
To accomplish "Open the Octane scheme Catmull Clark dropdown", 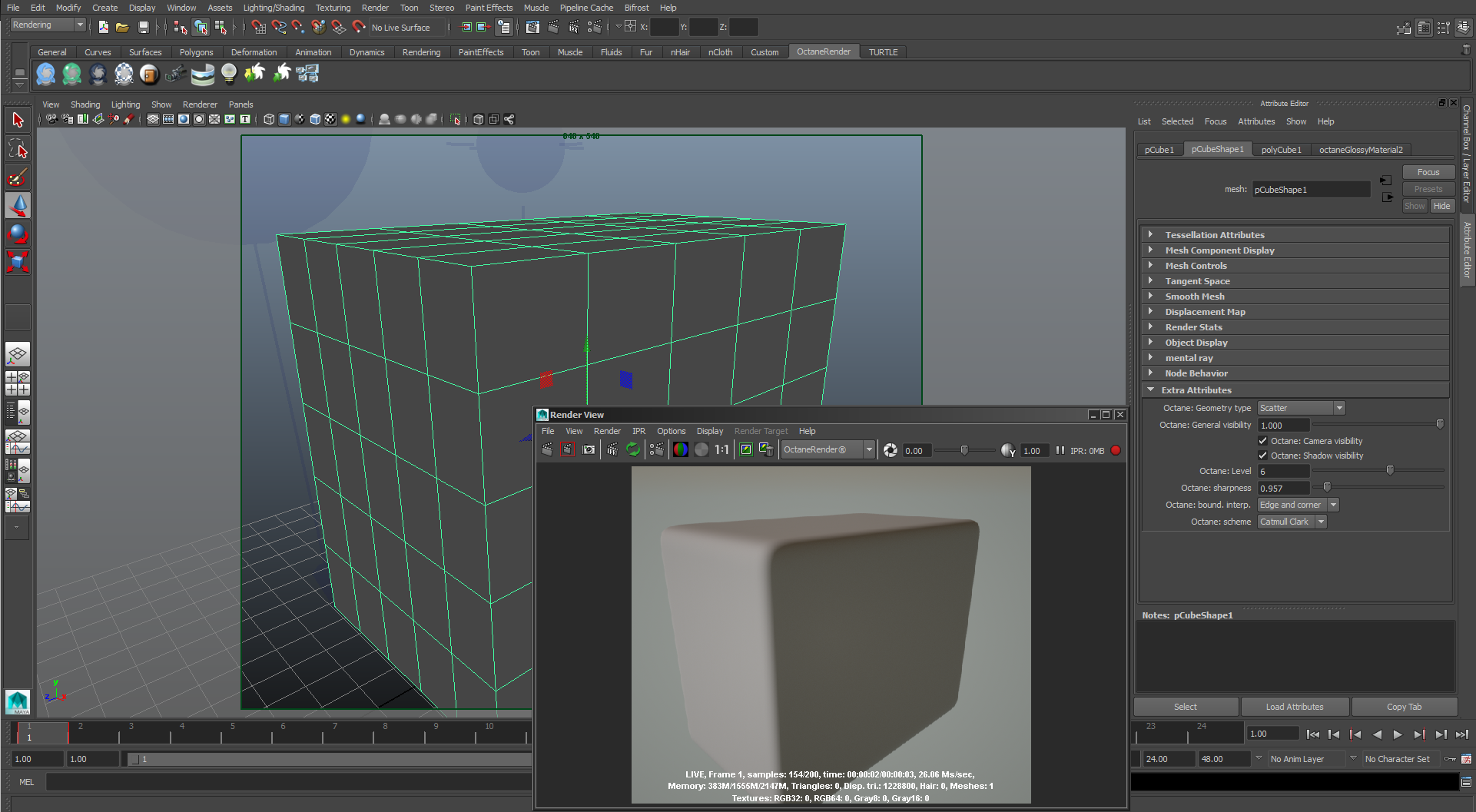I will 1292,522.
